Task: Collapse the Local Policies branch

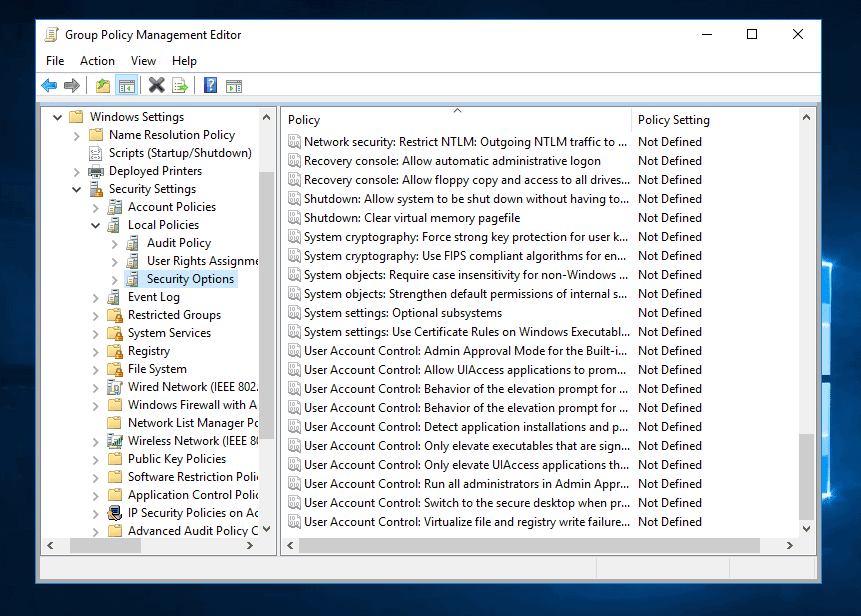Action: click(x=95, y=224)
